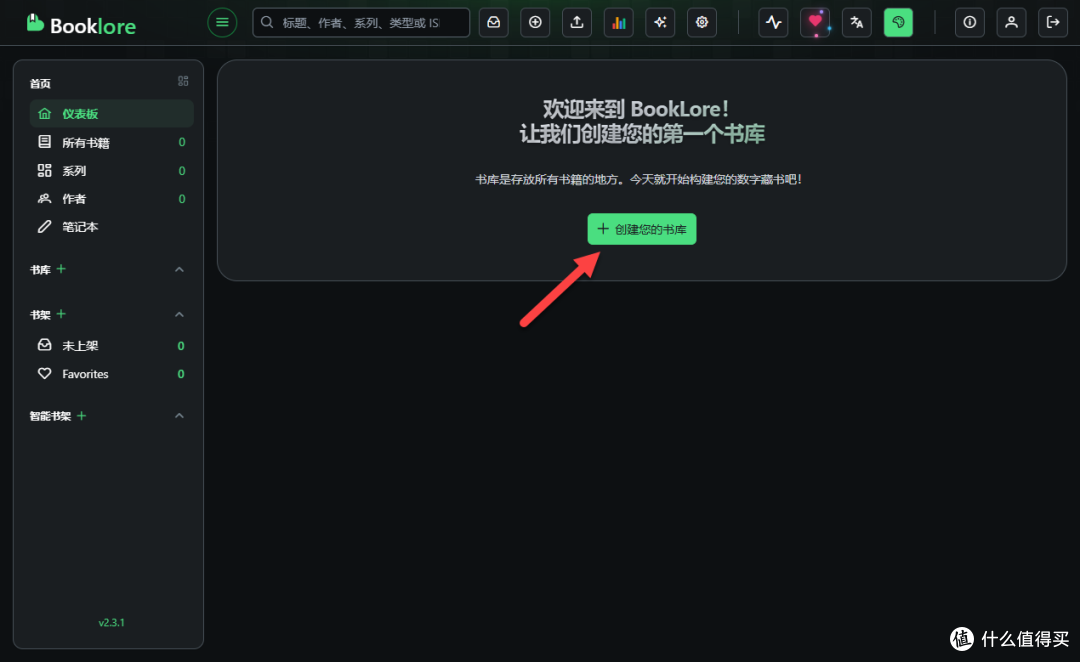
Task: Click version label v2.3.1
Action: 112,622
